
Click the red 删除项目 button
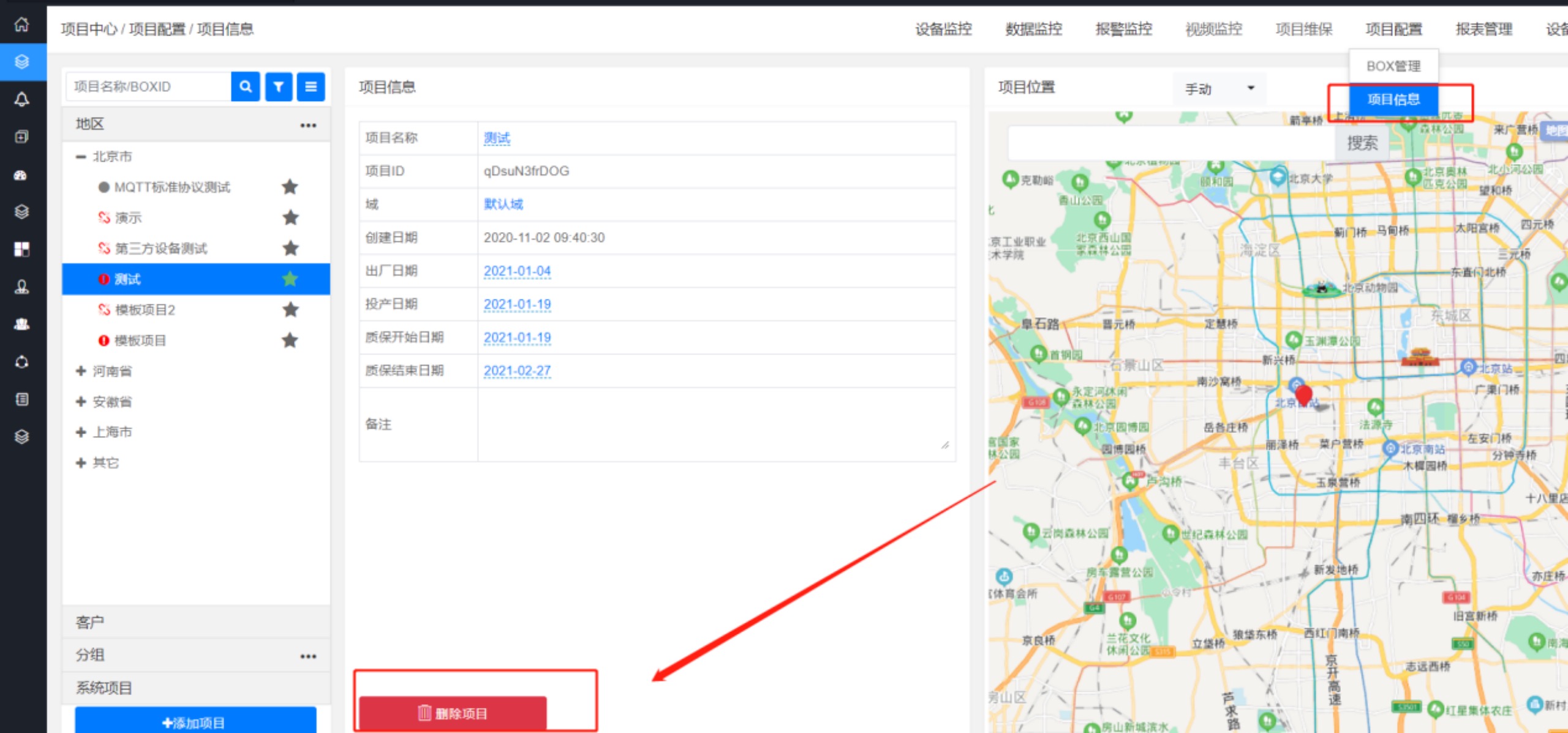click(x=453, y=713)
